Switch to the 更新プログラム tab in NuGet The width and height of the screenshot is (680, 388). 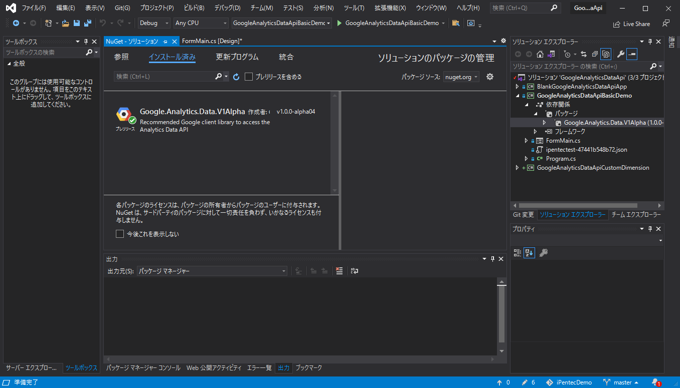[237, 57]
